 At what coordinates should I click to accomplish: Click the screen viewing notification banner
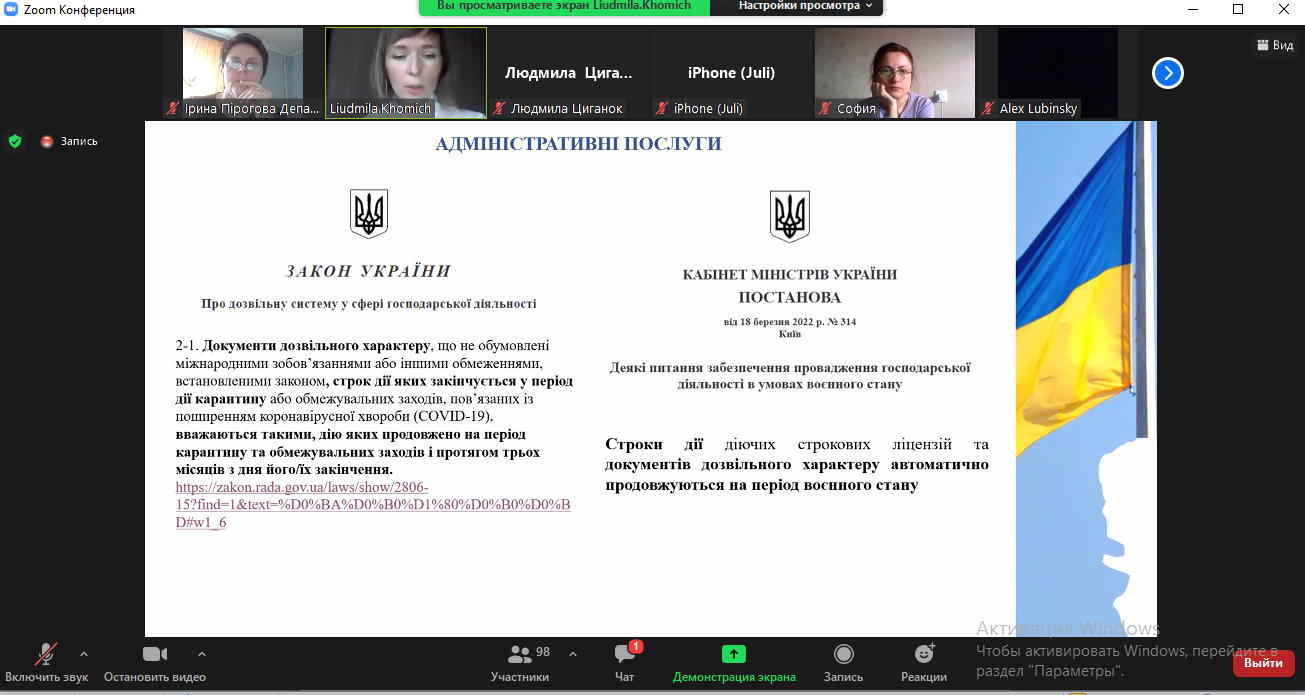pos(564,6)
